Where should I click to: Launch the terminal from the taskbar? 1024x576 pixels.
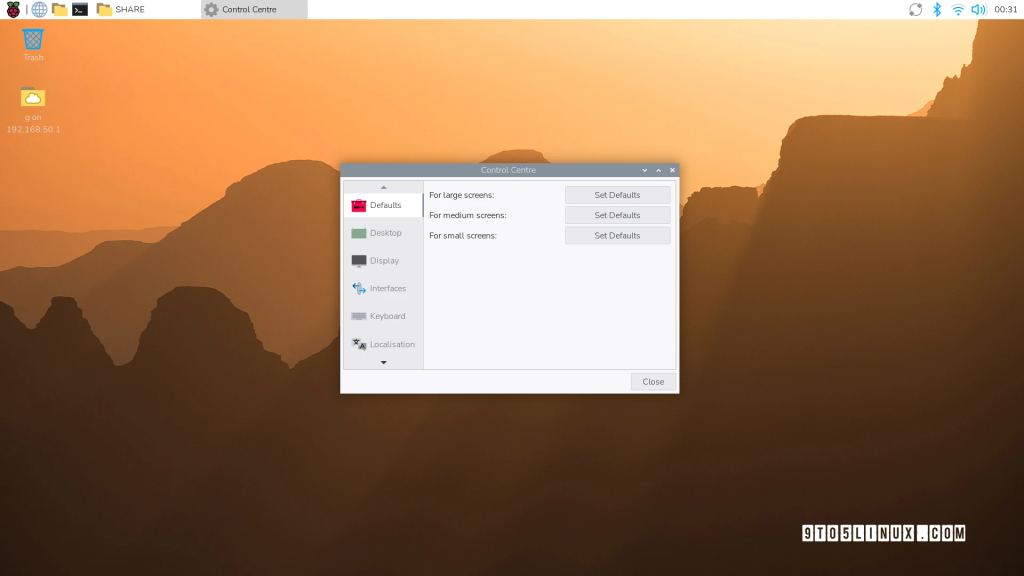click(x=80, y=9)
